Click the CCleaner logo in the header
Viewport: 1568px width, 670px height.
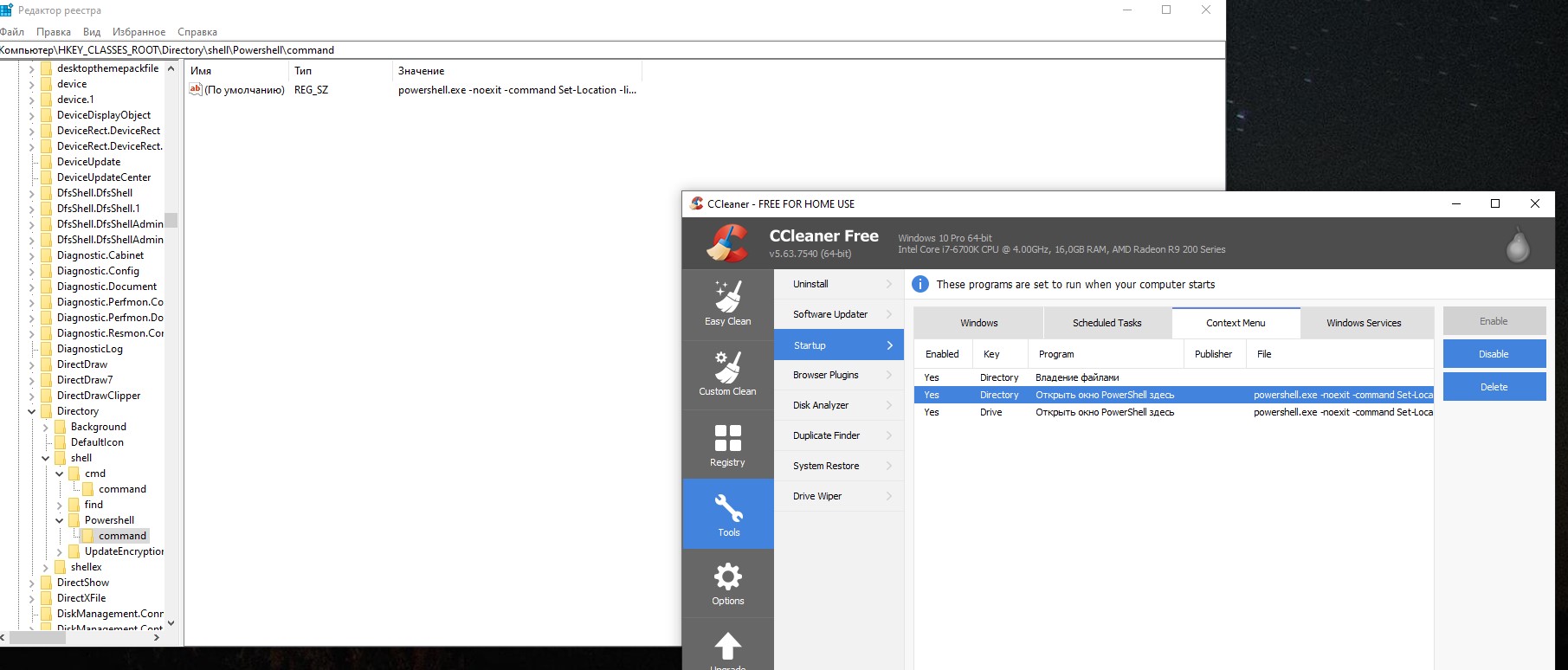pos(727,242)
